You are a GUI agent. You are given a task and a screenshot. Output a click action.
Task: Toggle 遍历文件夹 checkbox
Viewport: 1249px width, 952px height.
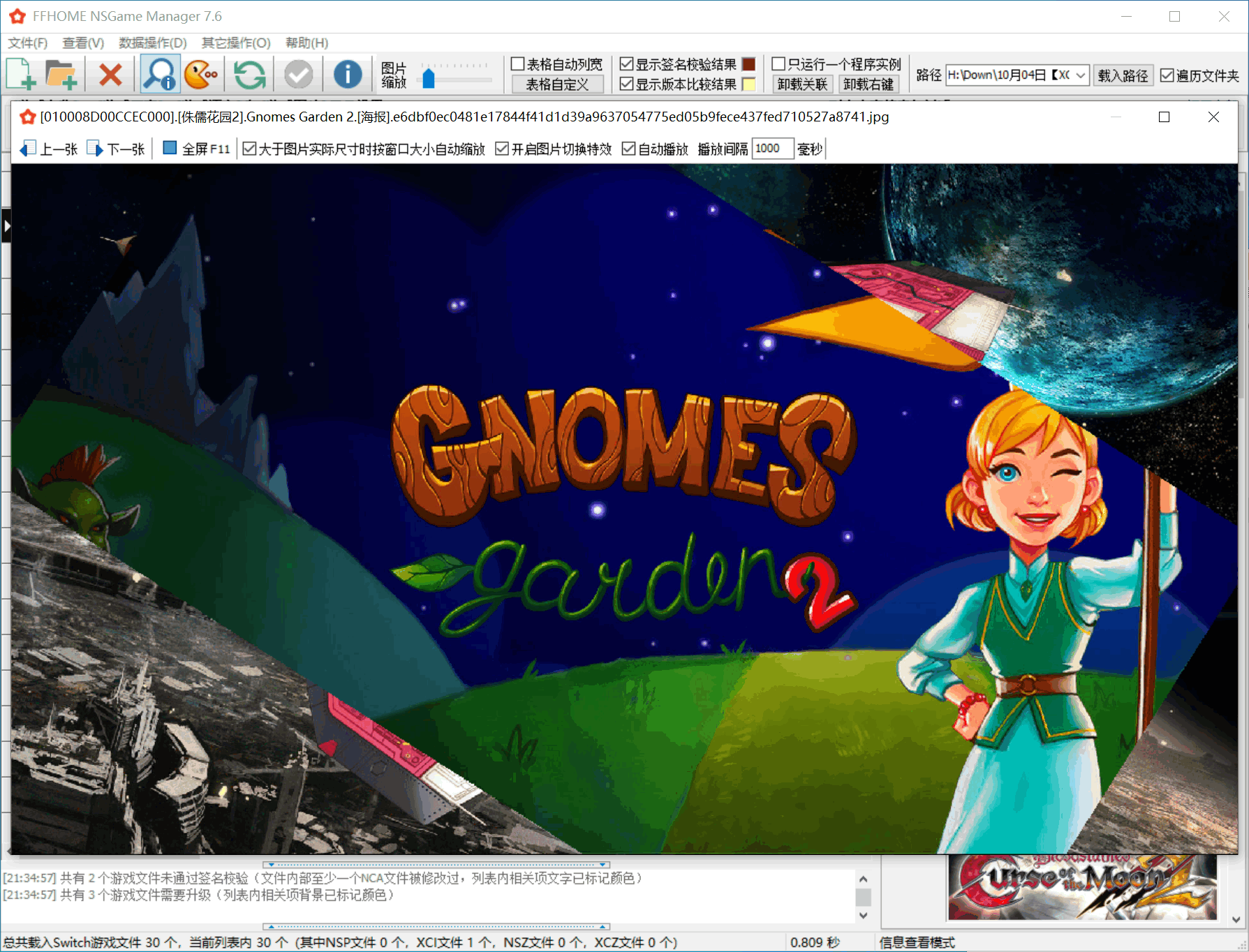[x=1167, y=75]
